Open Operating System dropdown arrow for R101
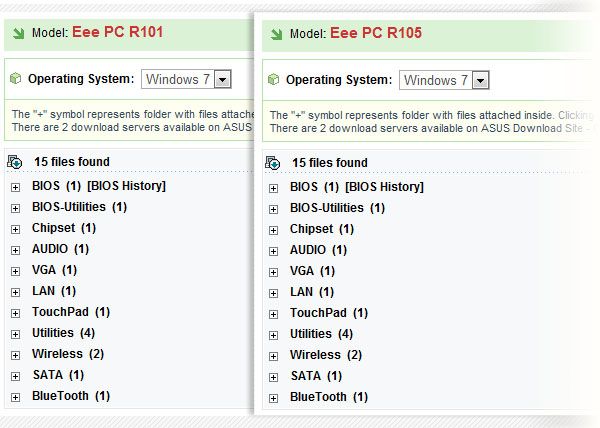The image size is (600, 428). (x=222, y=80)
